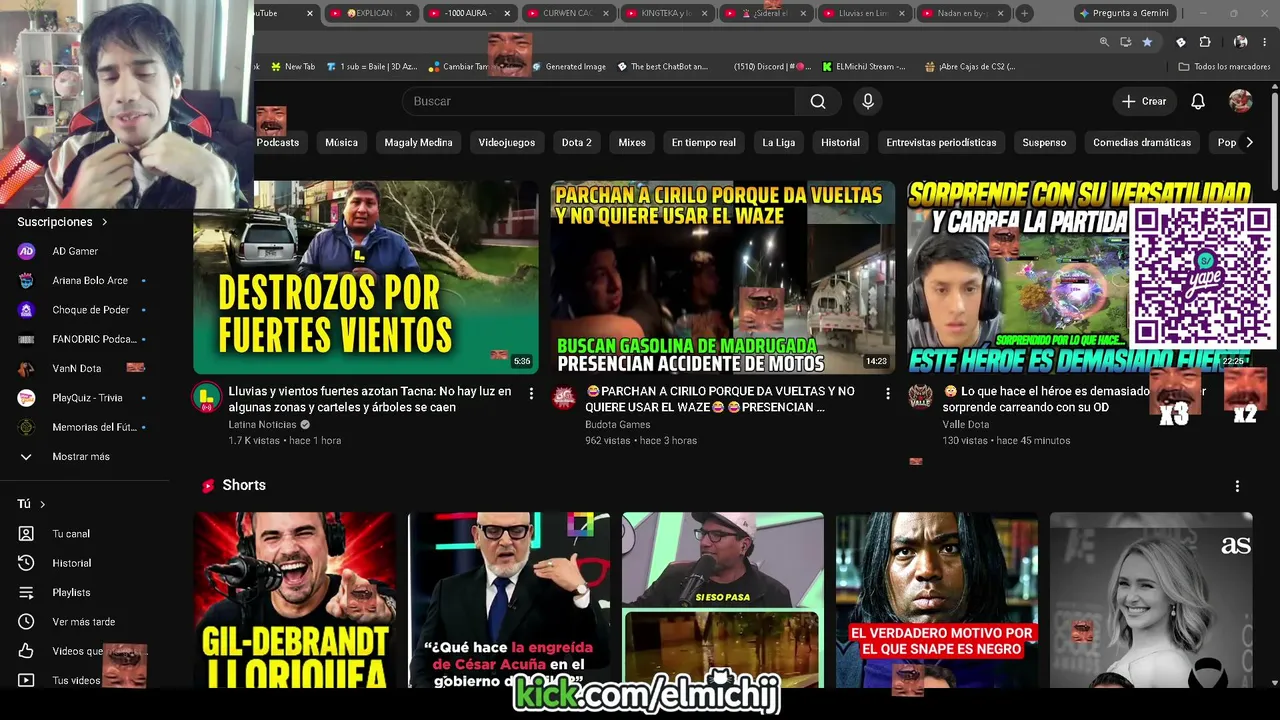Click the Buscar search field
The width and height of the screenshot is (1280, 720).
coord(598,101)
